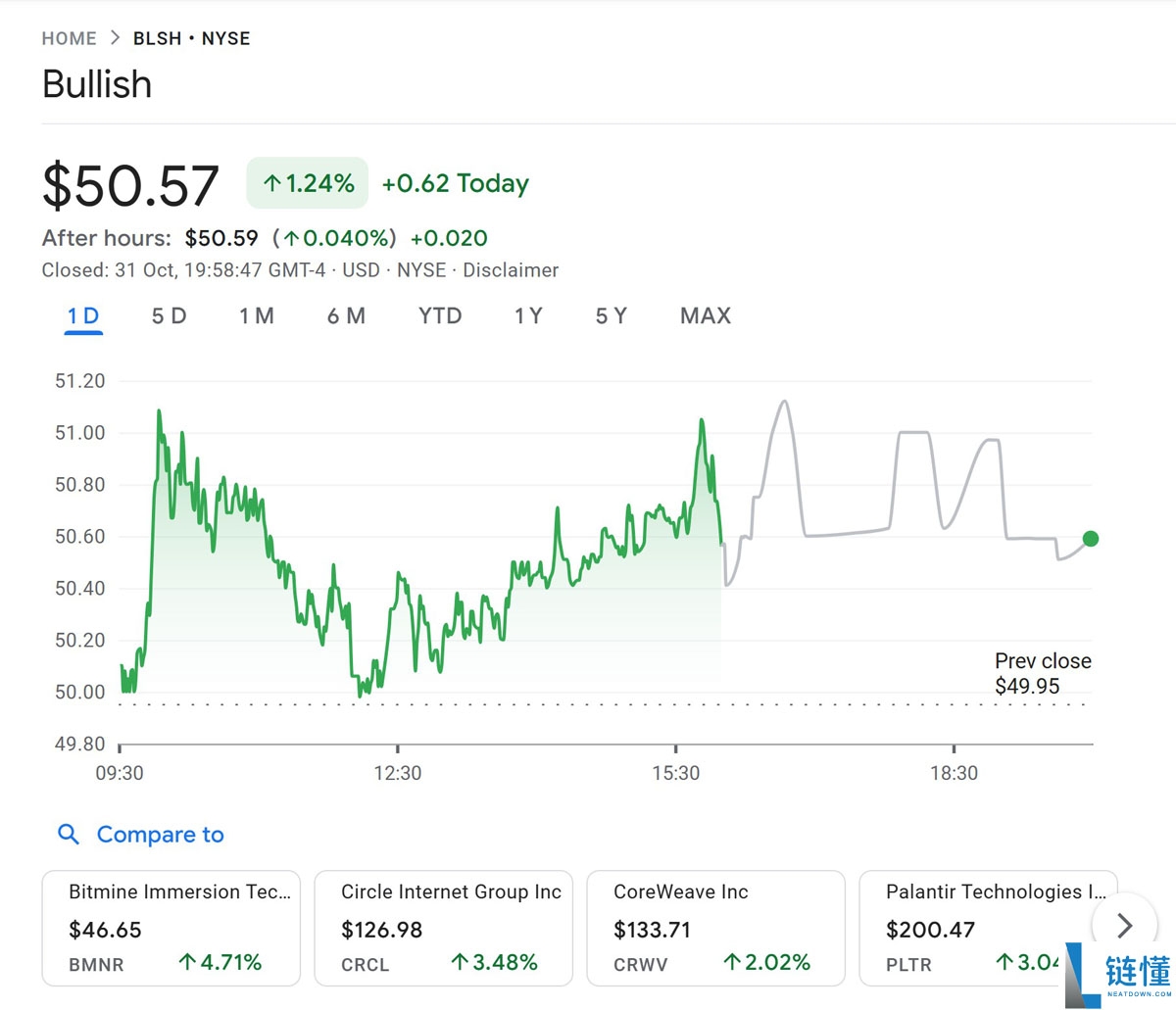Click the next arrow in comparison carousel

(x=1124, y=925)
